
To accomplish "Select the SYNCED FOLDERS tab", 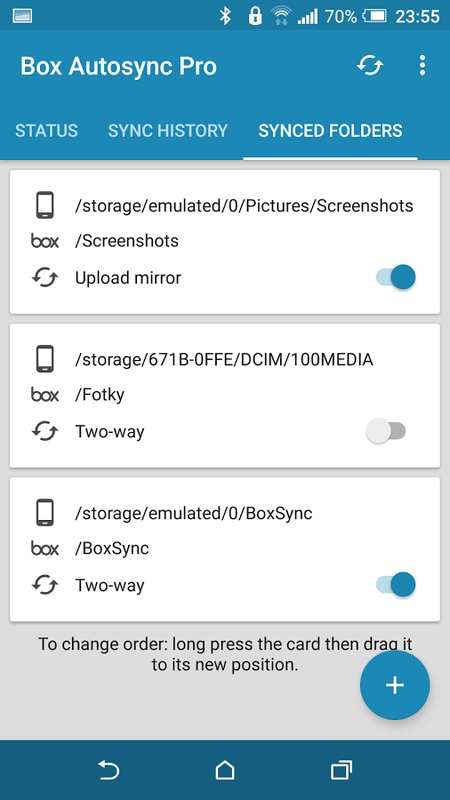I will (x=331, y=131).
